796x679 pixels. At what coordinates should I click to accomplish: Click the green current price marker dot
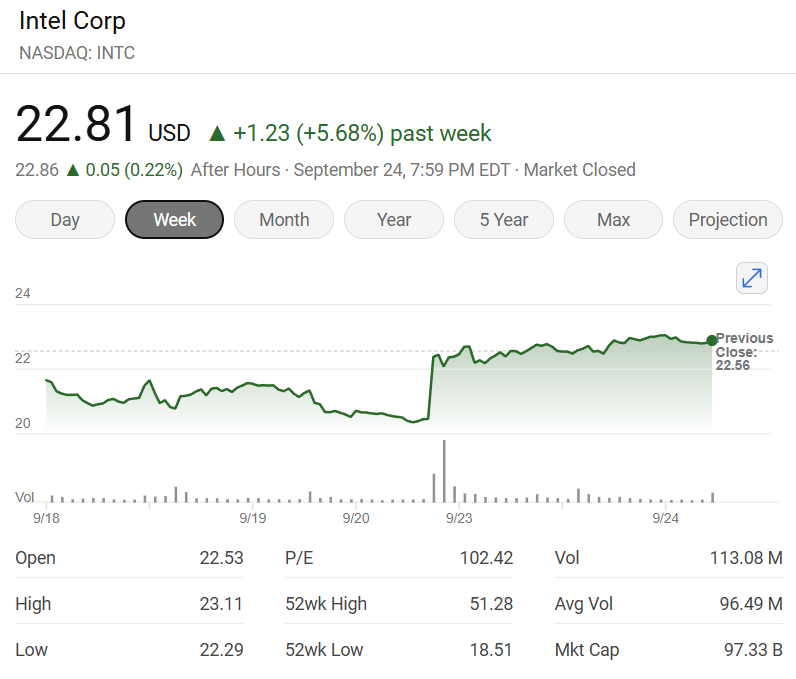tap(712, 341)
